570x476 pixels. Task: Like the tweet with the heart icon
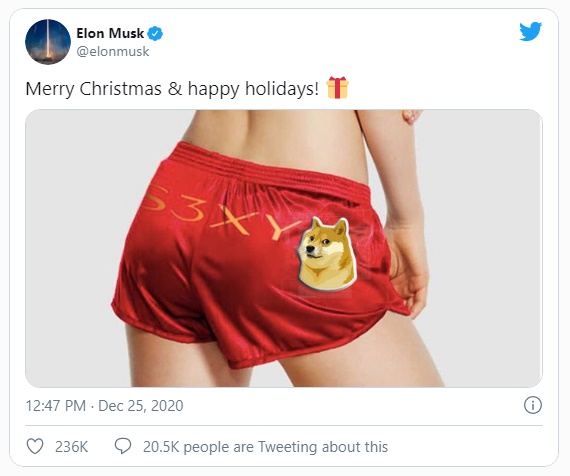coord(35,446)
